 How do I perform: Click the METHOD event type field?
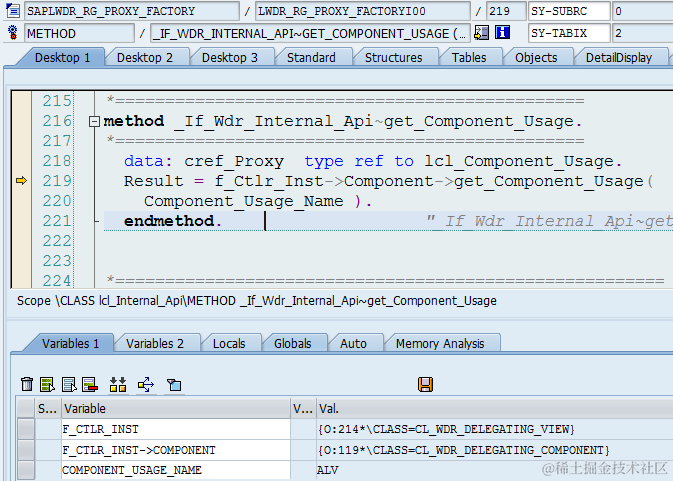79,33
